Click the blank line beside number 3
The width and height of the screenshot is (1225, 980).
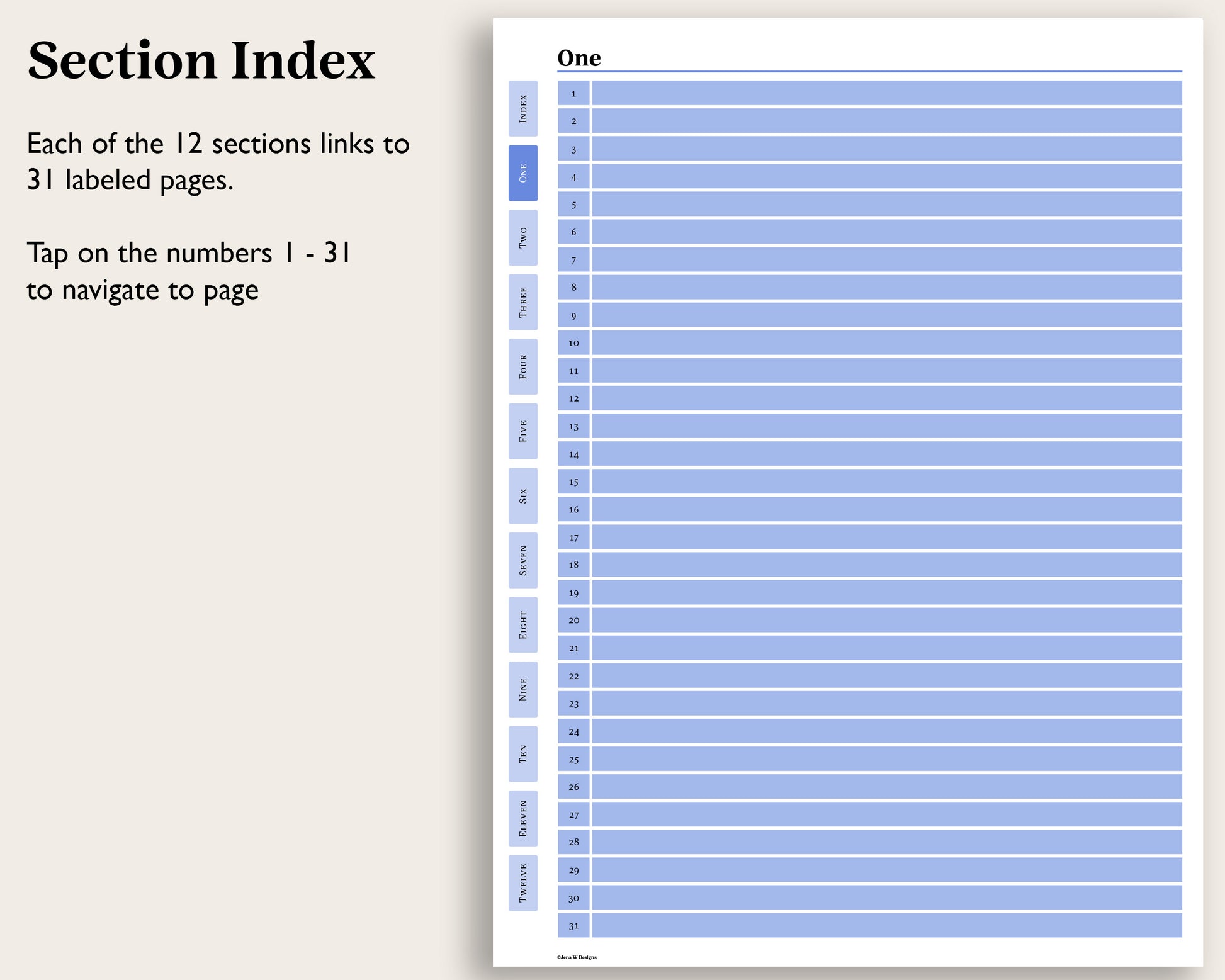[886, 149]
